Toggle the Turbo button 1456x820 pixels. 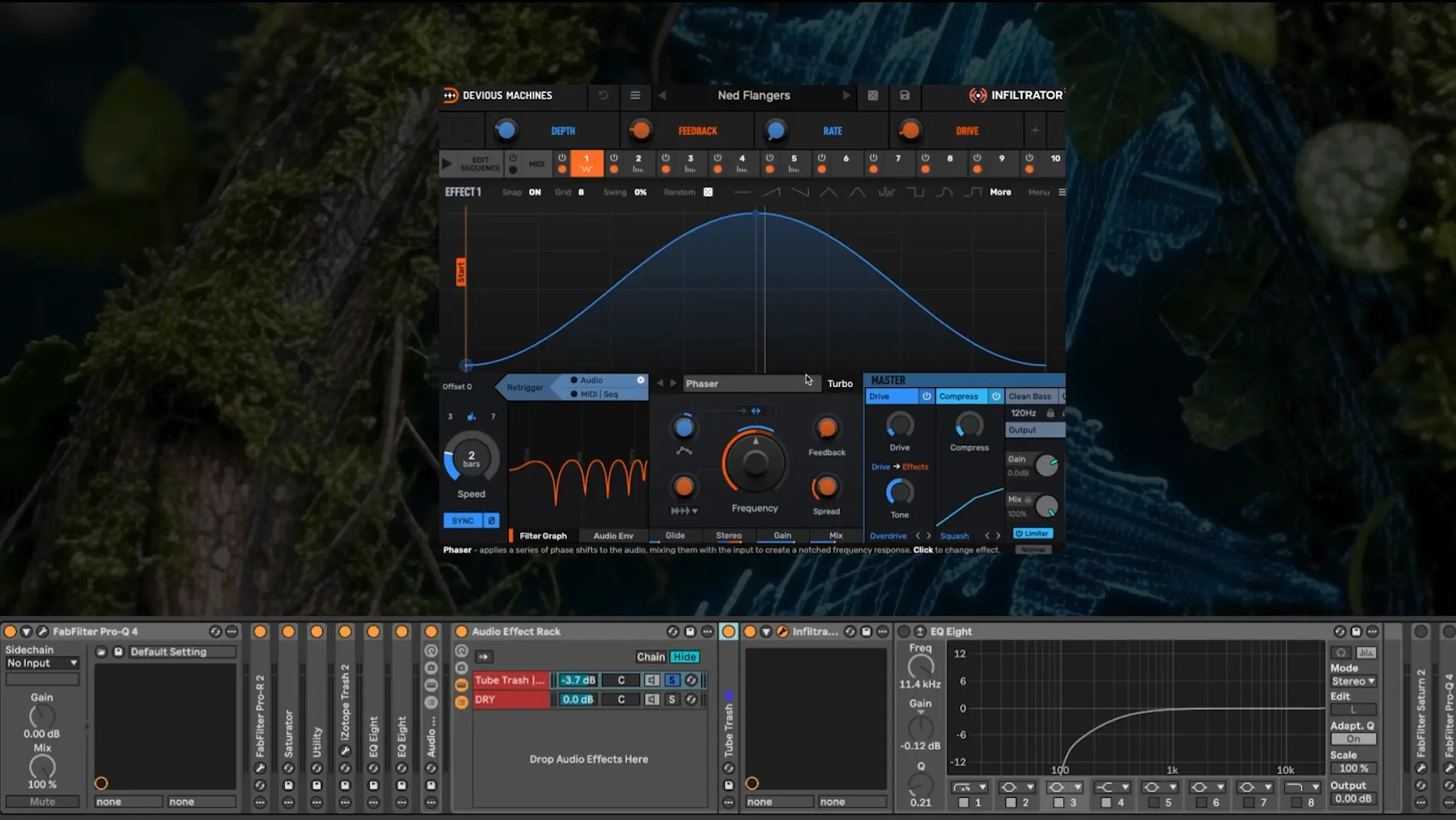(840, 383)
